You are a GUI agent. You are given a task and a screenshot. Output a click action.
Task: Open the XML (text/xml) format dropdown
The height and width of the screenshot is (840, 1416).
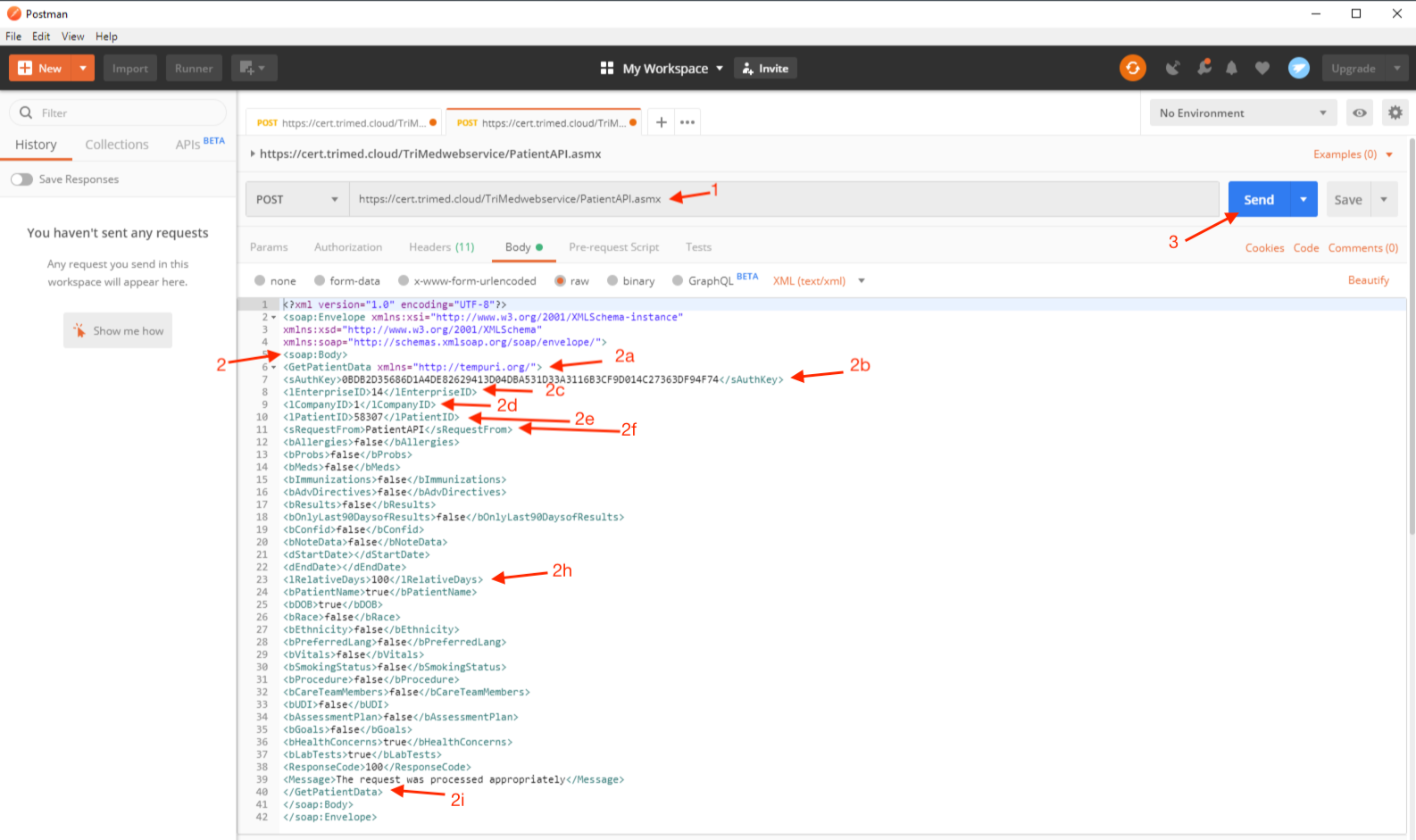click(x=819, y=280)
